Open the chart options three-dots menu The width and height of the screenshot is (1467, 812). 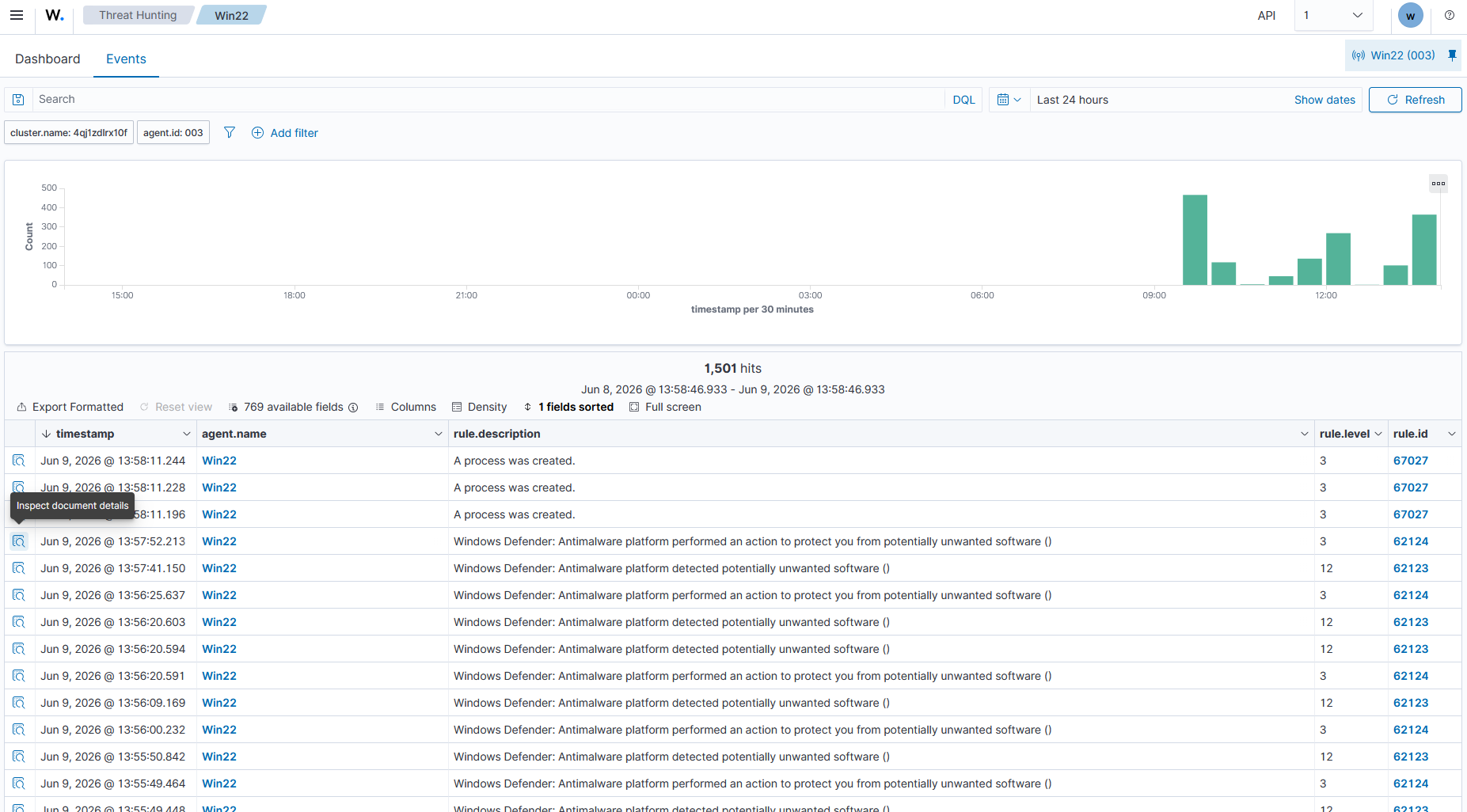(x=1438, y=184)
